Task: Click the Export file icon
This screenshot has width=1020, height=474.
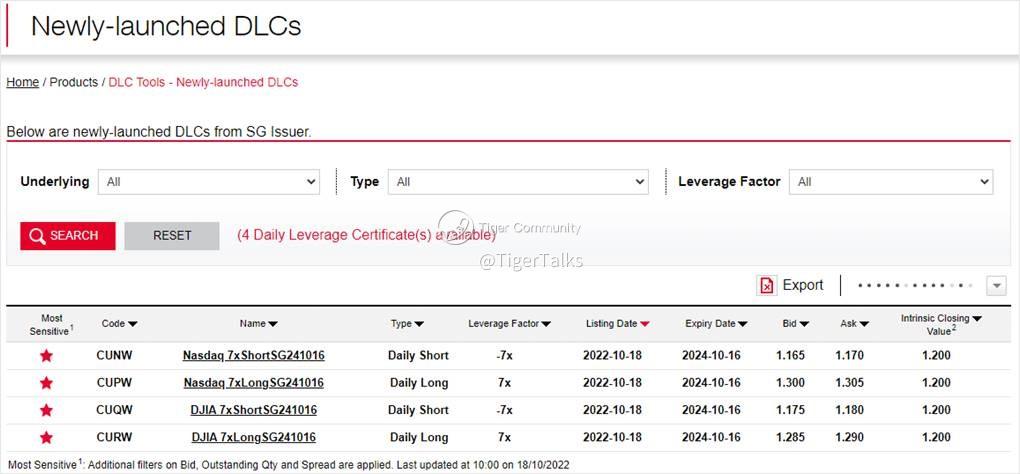Action: point(767,285)
